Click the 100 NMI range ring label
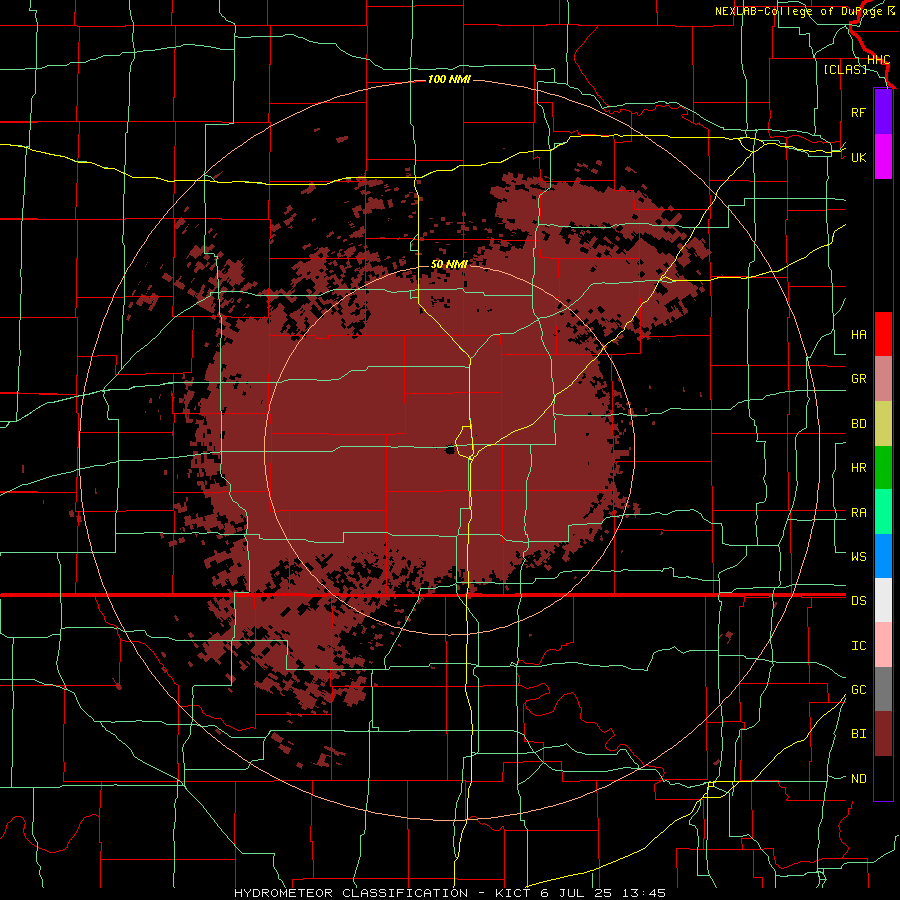 pos(449,79)
